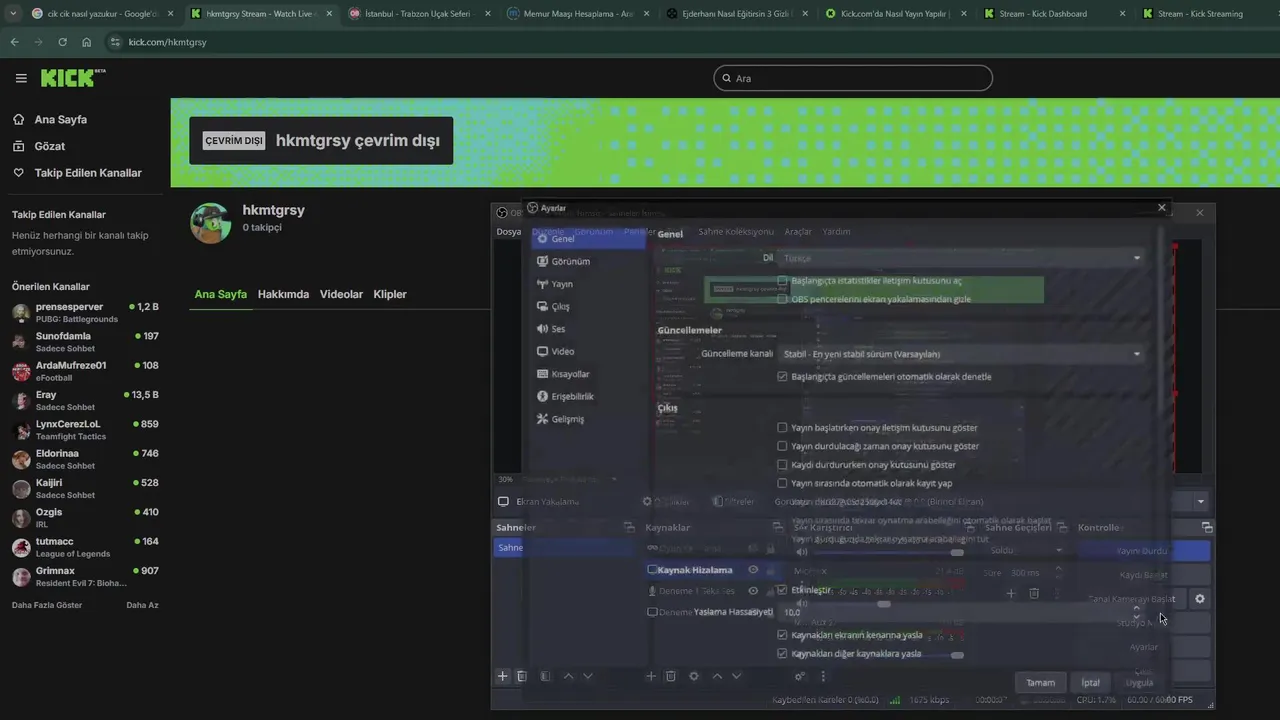The image size is (1280, 720).
Task: Select Yayın in Ayarlar sidebar
Action: tap(589, 284)
